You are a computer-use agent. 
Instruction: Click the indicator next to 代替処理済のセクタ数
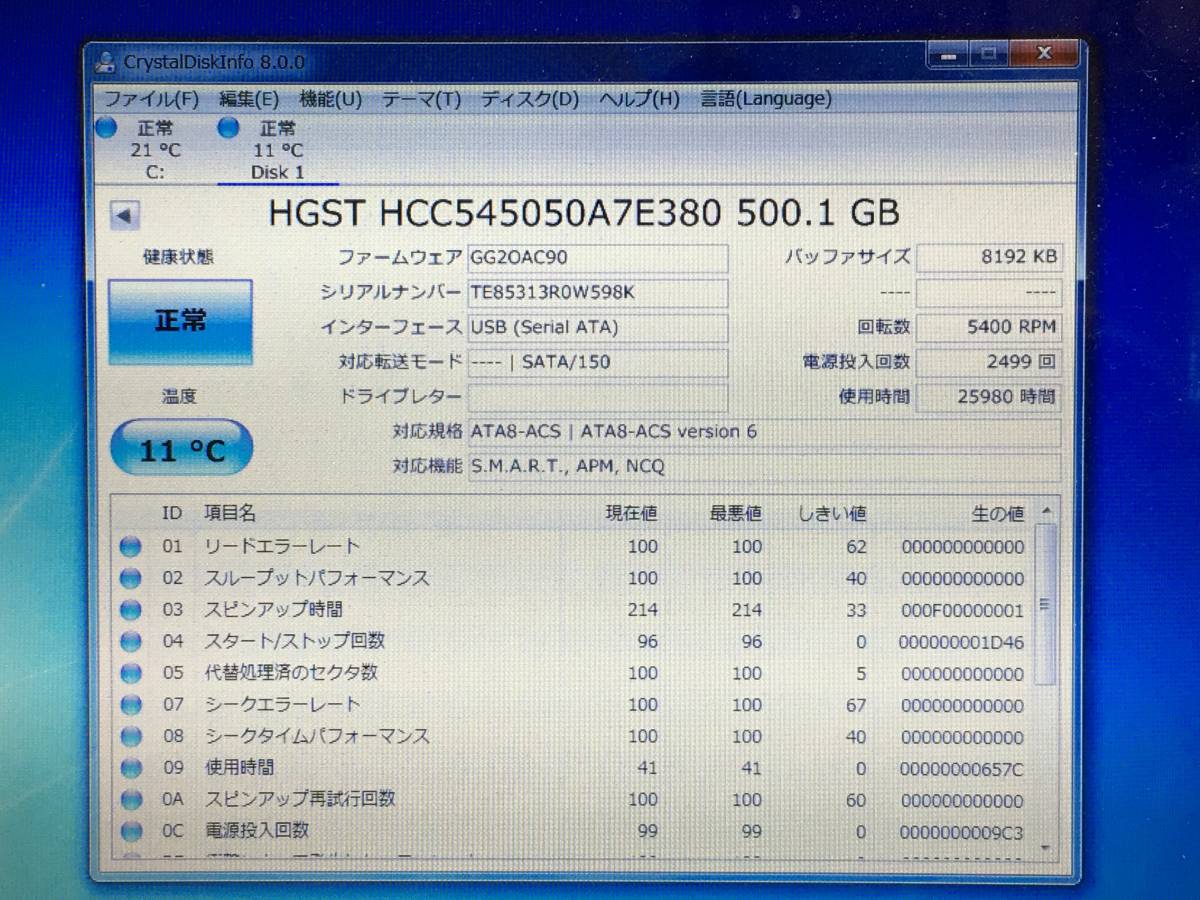pyautogui.click(x=131, y=673)
